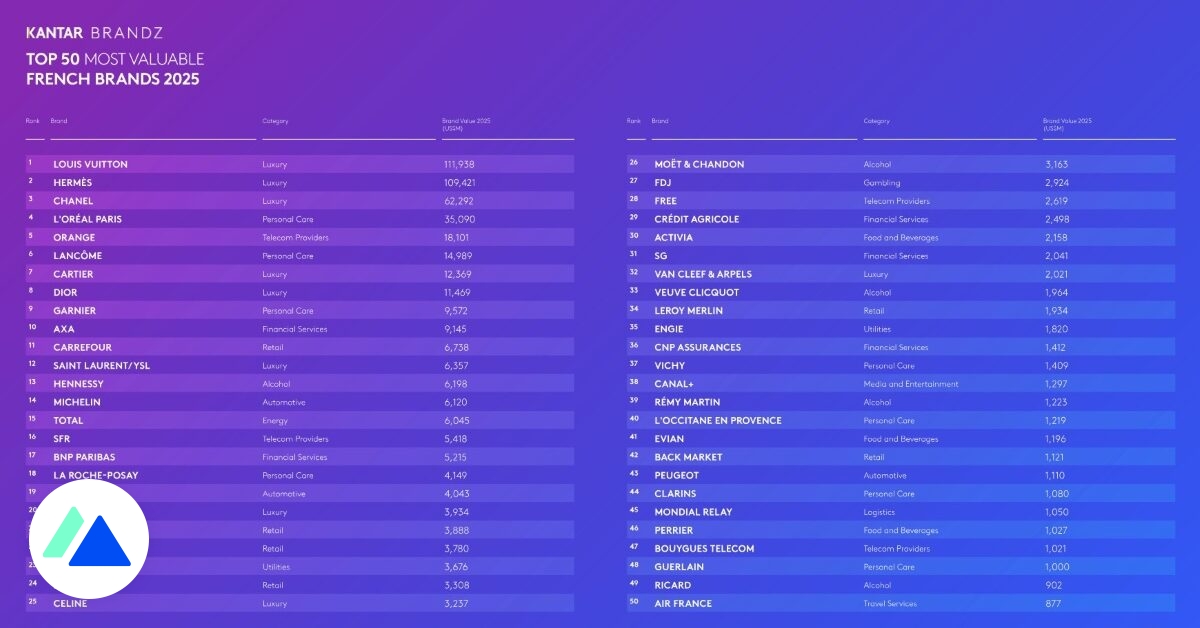Click the FDJ brand name
This screenshot has width=1200, height=628.
click(x=663, y=183)
